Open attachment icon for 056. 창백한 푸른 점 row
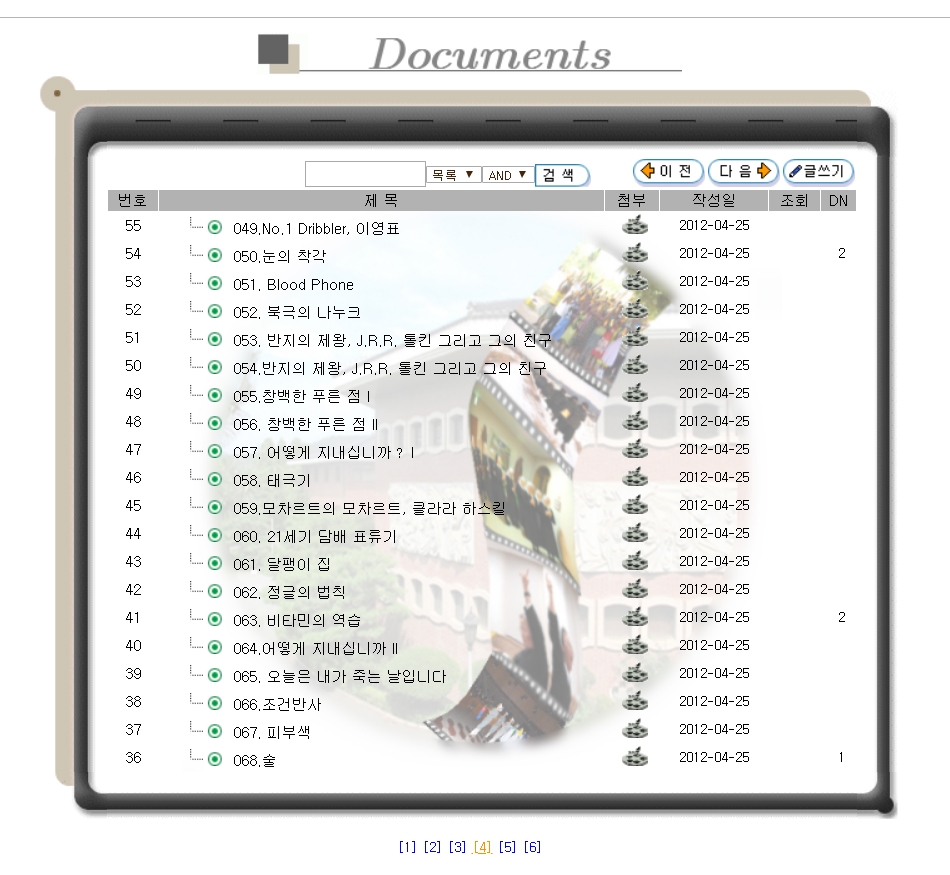The width and height of the screenshot is (950, 875). point(635,421)
